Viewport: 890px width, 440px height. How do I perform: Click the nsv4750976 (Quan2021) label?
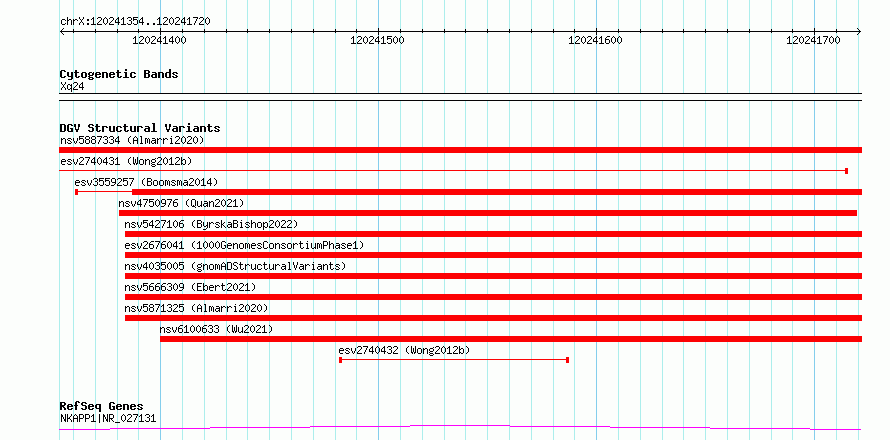point(181,203)
